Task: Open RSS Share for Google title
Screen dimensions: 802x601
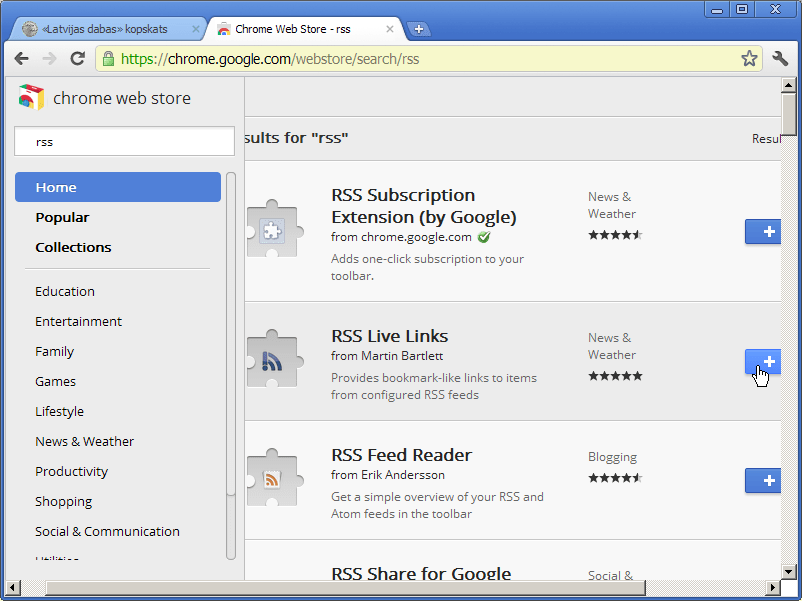Action: [x=421, y=573]
